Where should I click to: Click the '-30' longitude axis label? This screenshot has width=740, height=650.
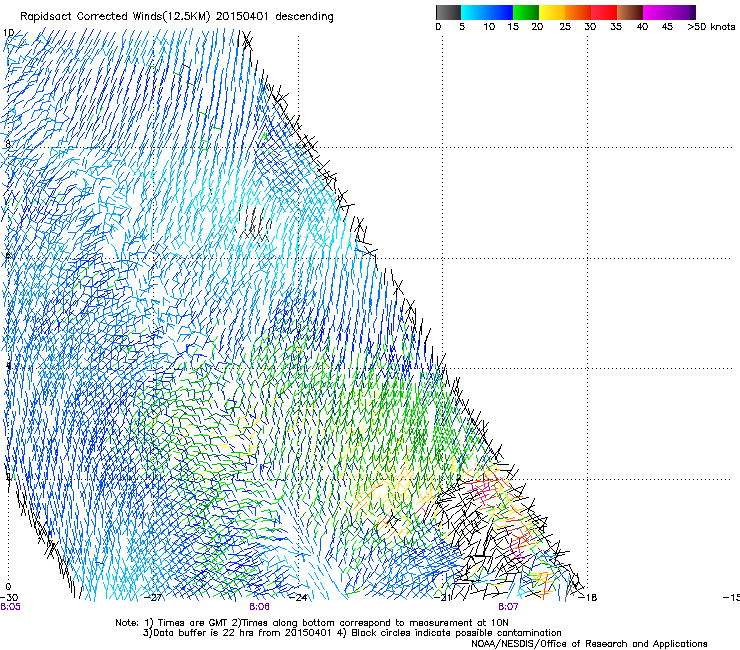9,598
